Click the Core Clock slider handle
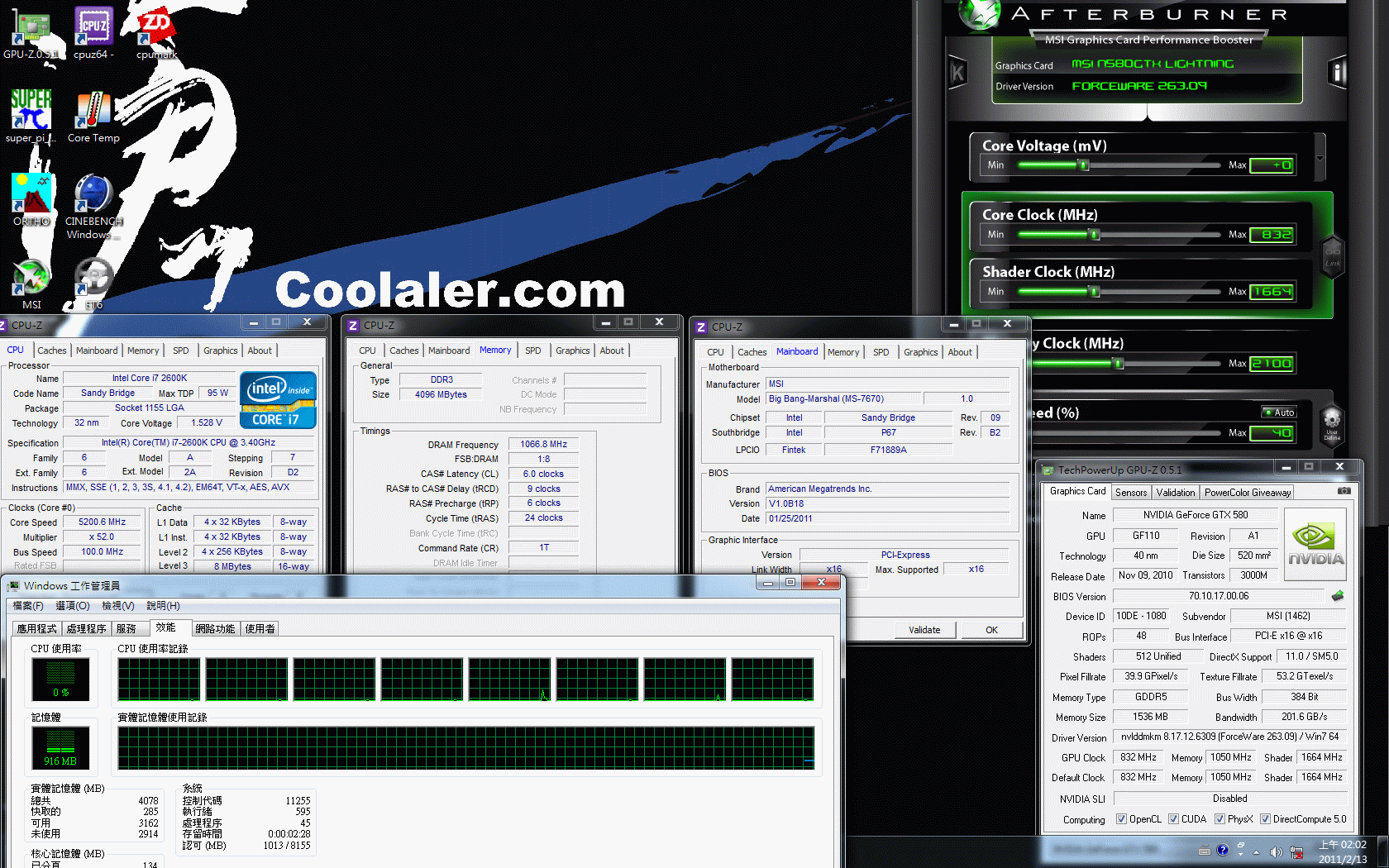This screenshot has height=868, width=1389. coord(1095,235)
